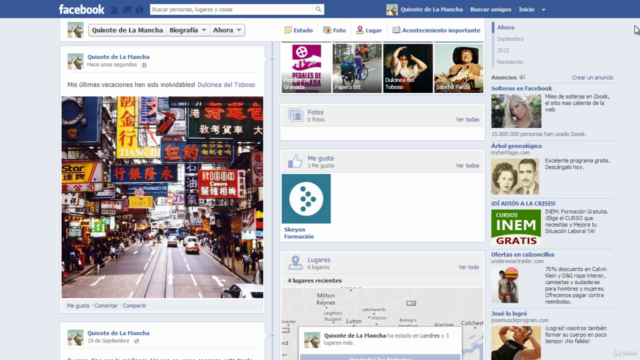Open messages icon in top bar
Image resolution: width=640 pixels, height=360 pixels.
tap(127, 9)
